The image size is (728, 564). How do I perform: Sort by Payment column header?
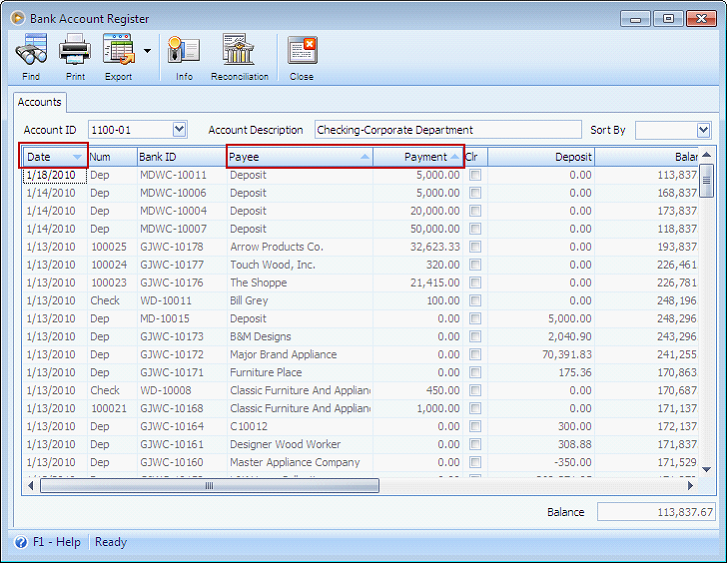[418, 157]
